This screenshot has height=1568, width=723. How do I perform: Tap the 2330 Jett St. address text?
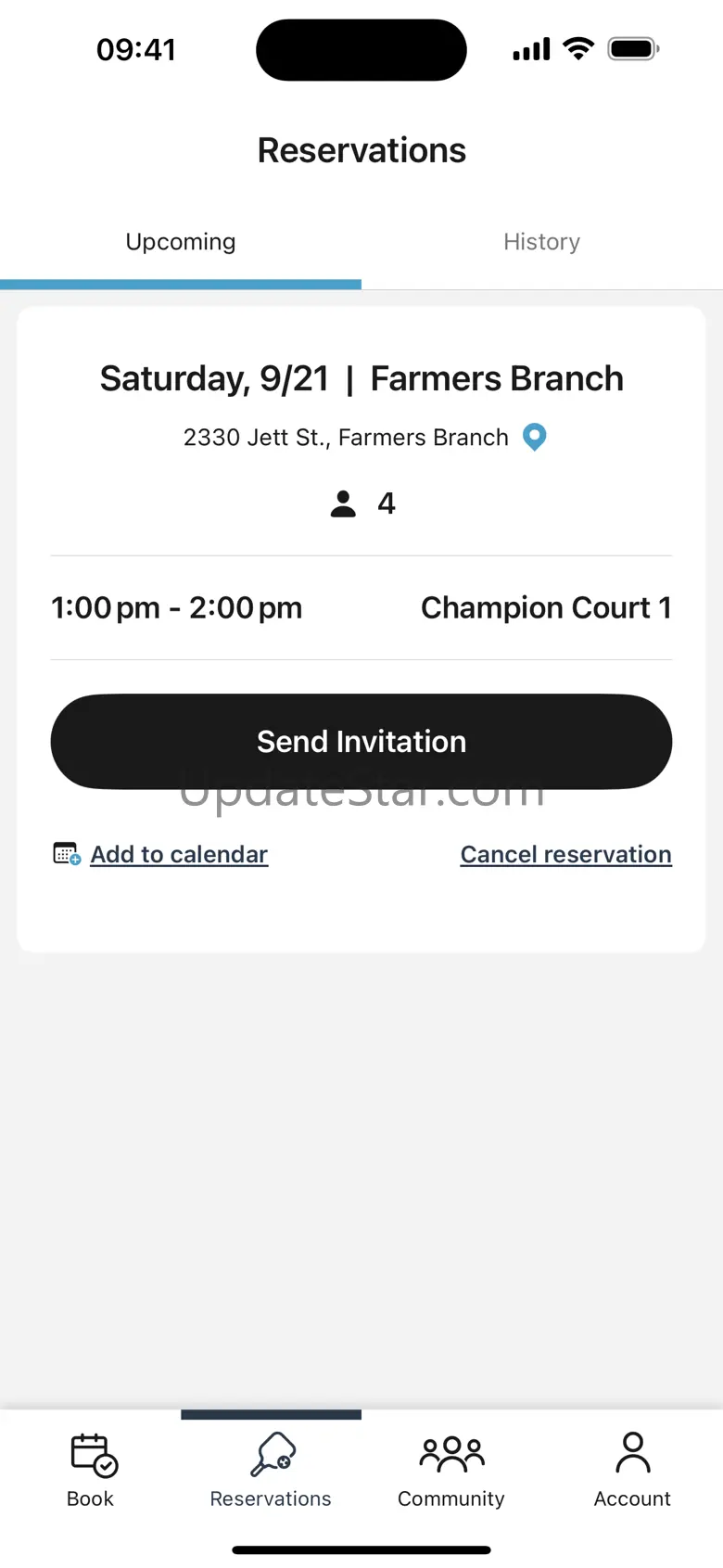(346, 438)
